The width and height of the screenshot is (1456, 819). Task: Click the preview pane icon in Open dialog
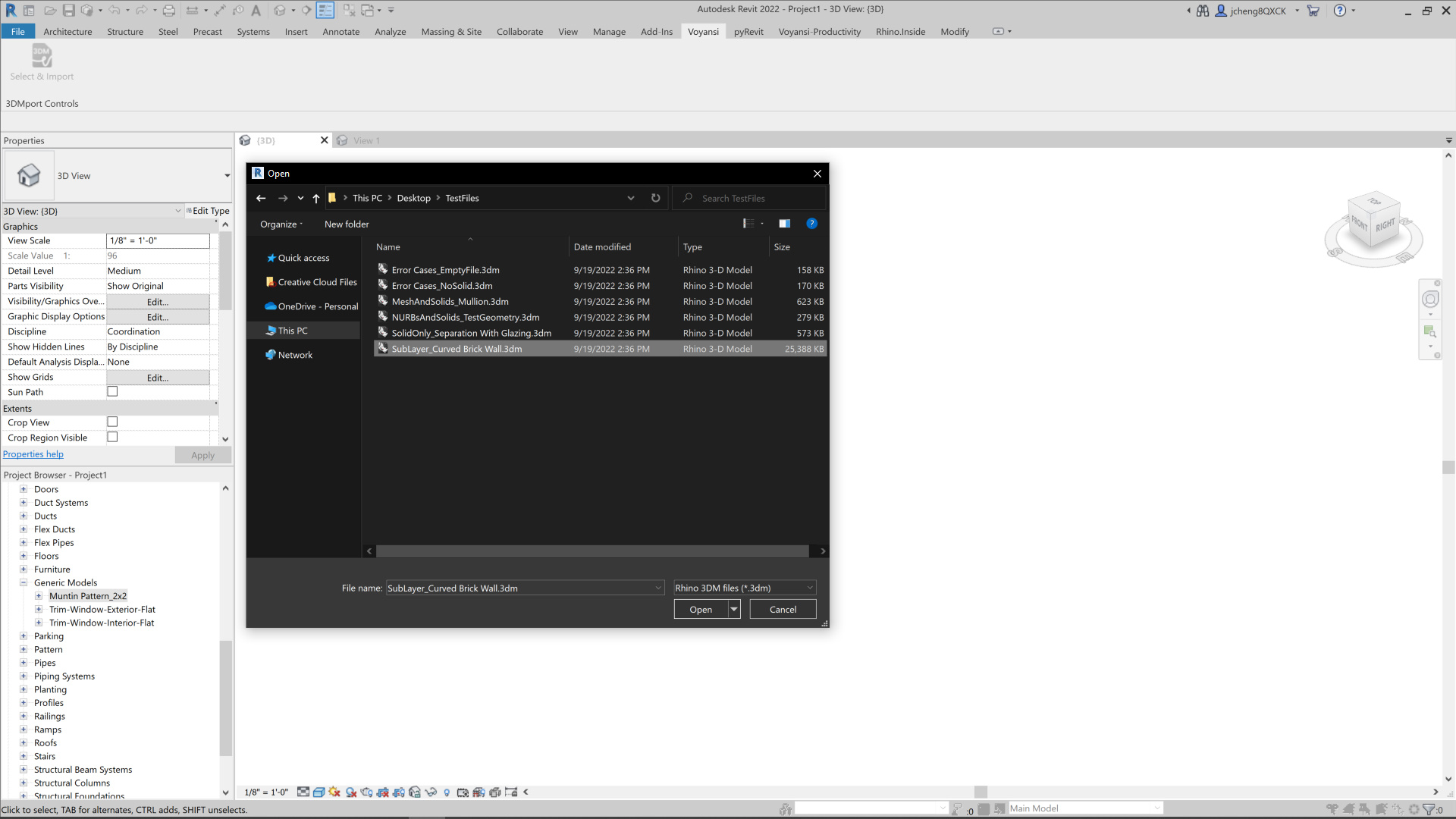point(784,224)
